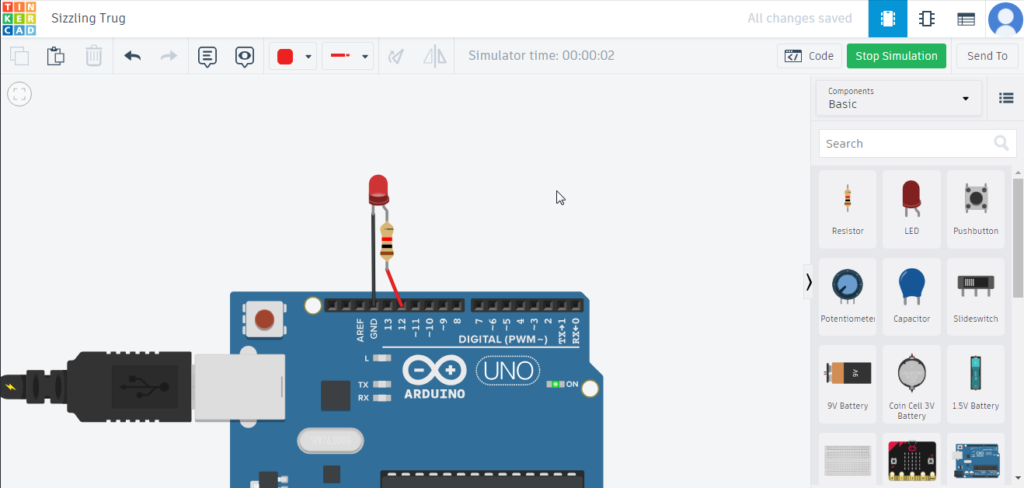Select the micro:bit component
Image resolution: width=1024 pixels, height=488 pixels.
(x=912, y=461)
